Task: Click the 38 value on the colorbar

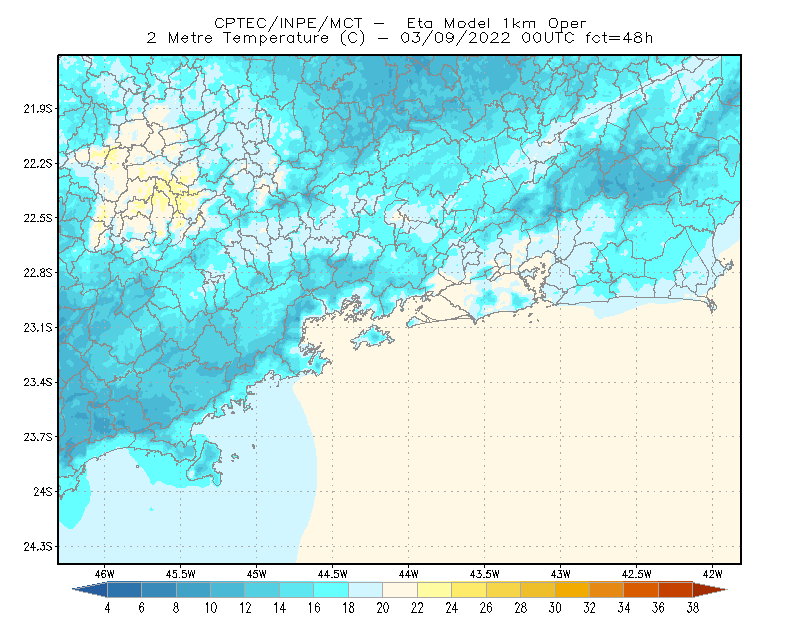Action: pos(693,608)
